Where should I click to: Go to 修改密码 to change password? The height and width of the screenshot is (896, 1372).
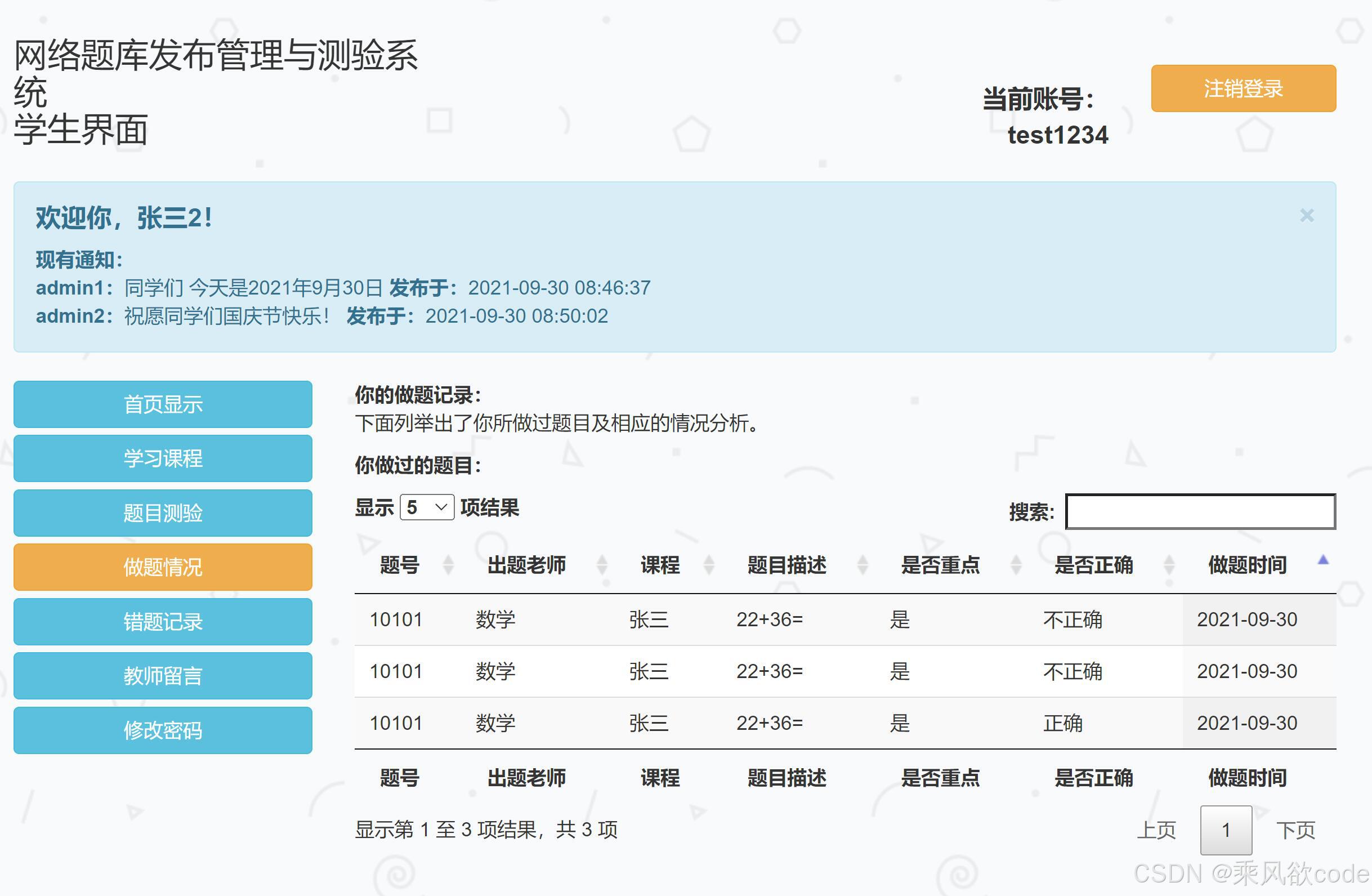coord(163,730)
